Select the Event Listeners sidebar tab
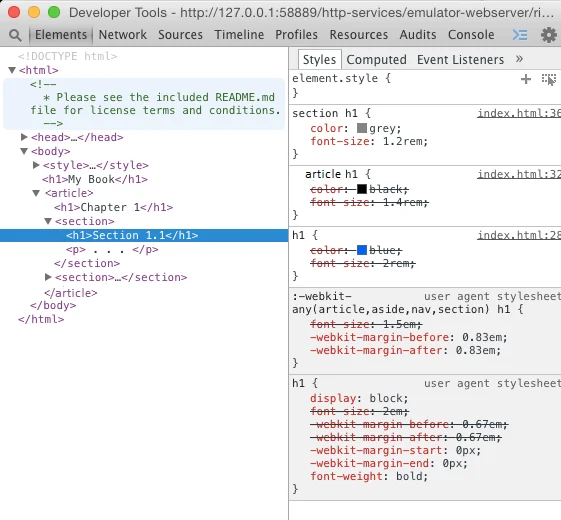Image resolution: width=561 pixels, height=520 pixels. [460, 59]
